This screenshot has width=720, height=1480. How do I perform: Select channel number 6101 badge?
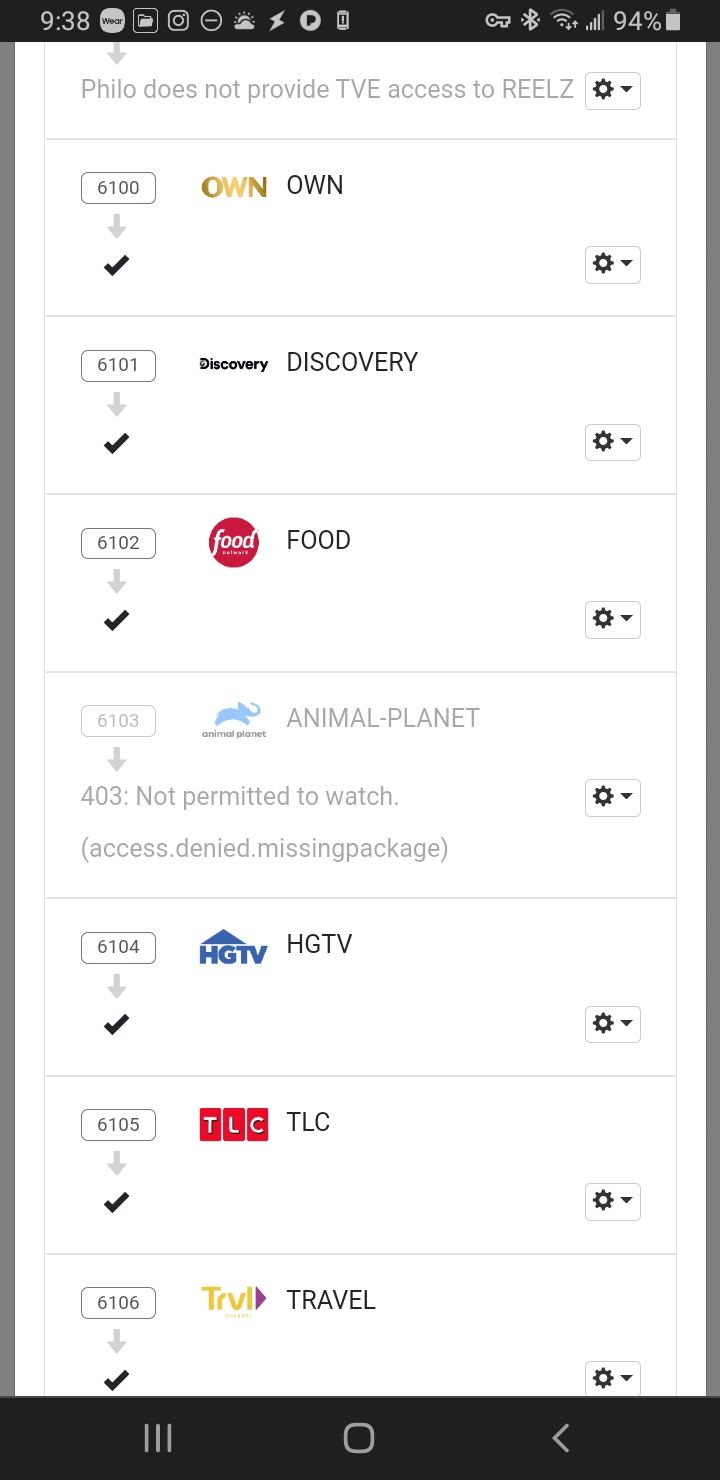click(x=118, y=365)
